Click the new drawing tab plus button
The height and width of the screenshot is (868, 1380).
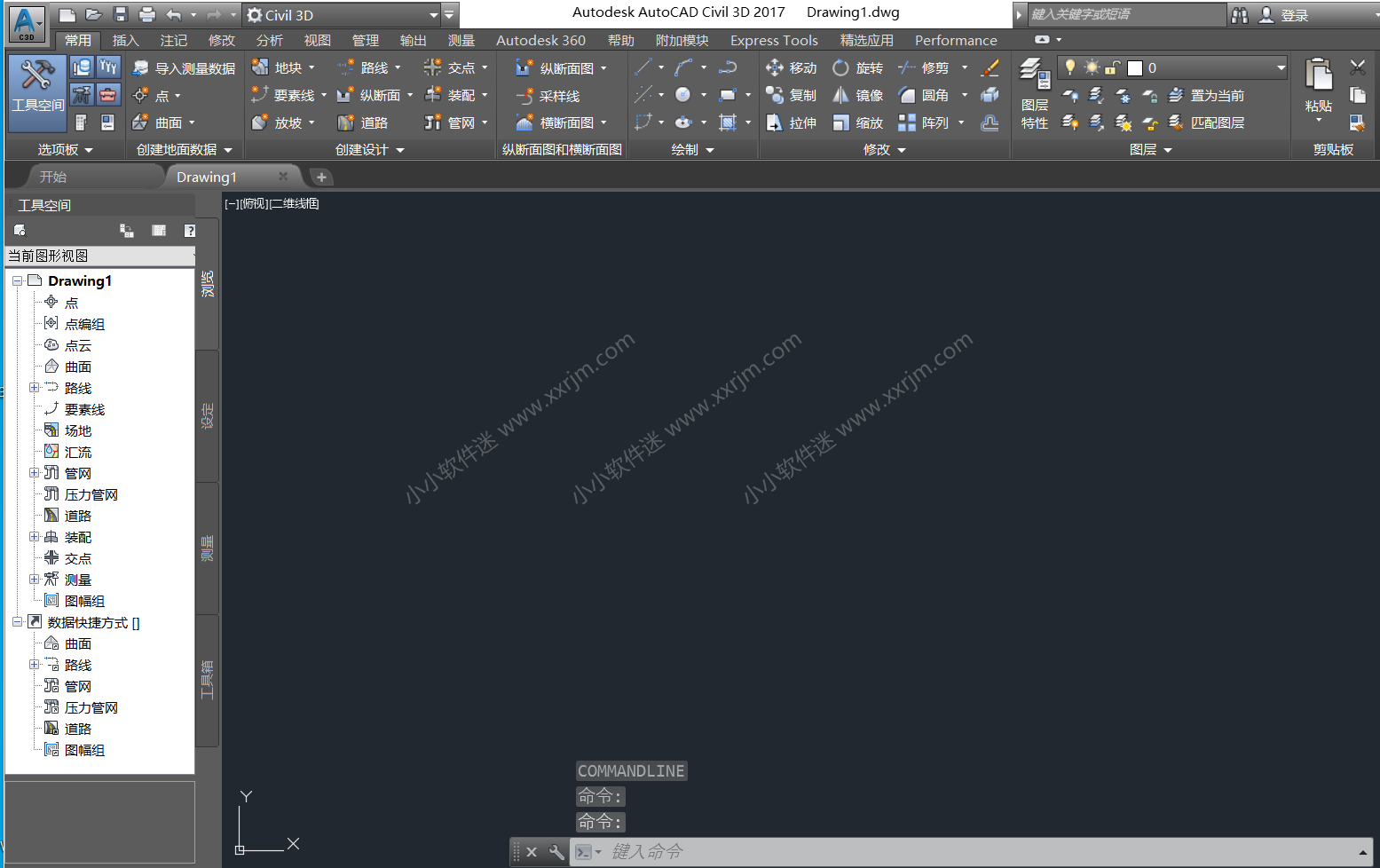pyautogui.click(x=321, y=177)
